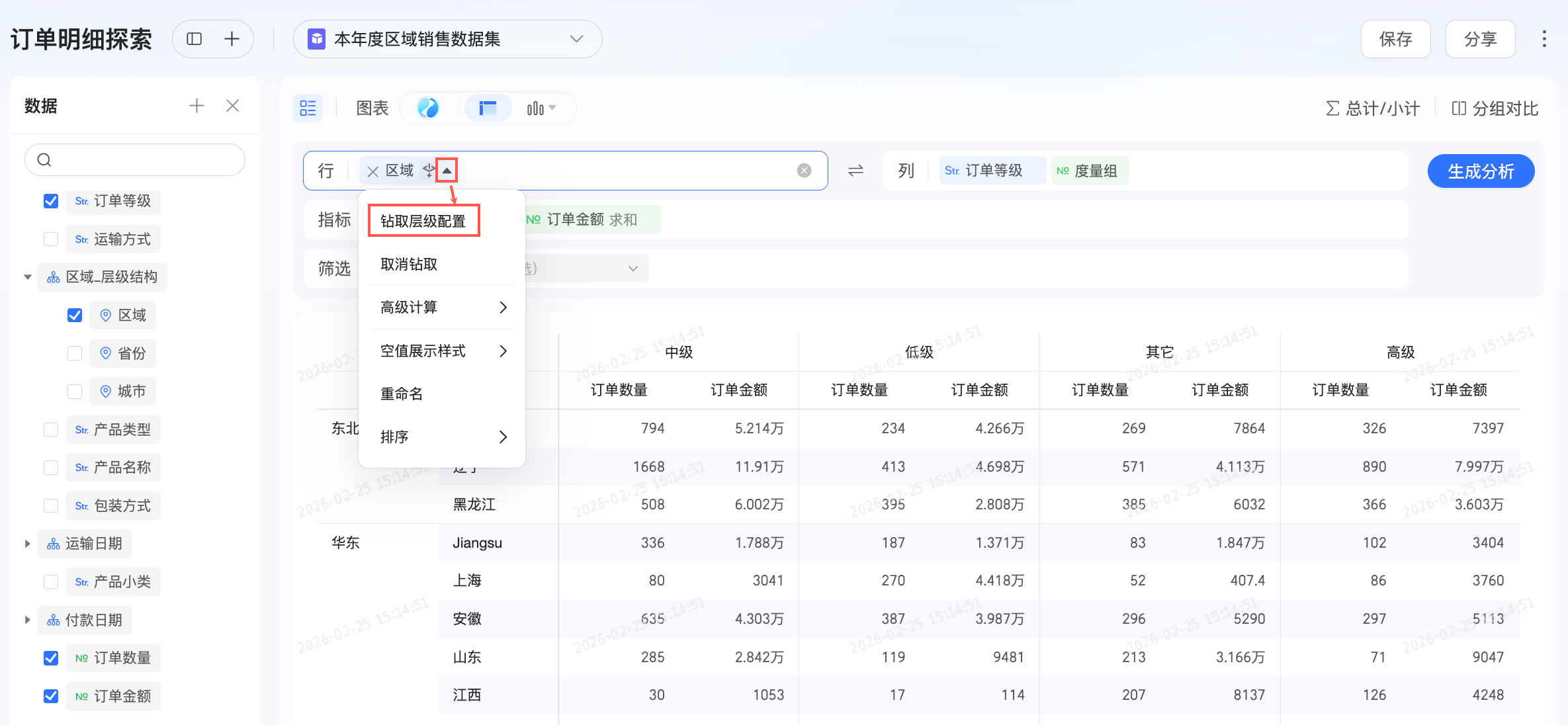Open the vertical three-dot more menu

(x=1544, y=39)
